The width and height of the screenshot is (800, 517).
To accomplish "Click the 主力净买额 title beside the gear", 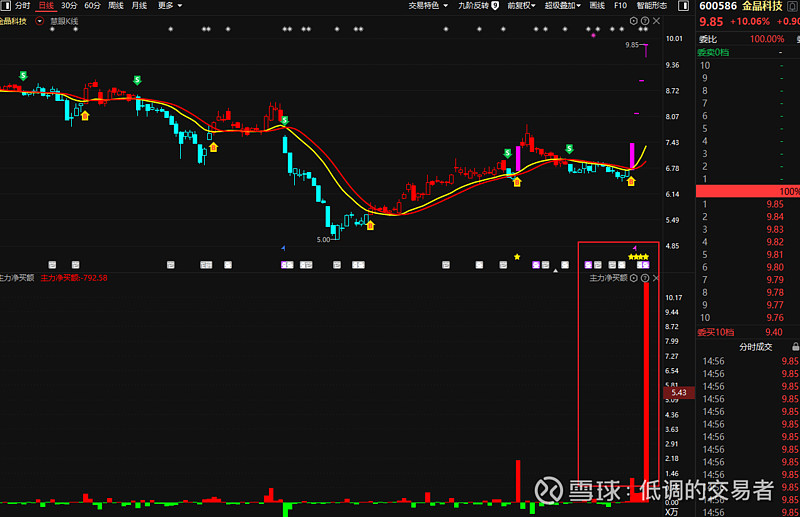I will [608, 278].
